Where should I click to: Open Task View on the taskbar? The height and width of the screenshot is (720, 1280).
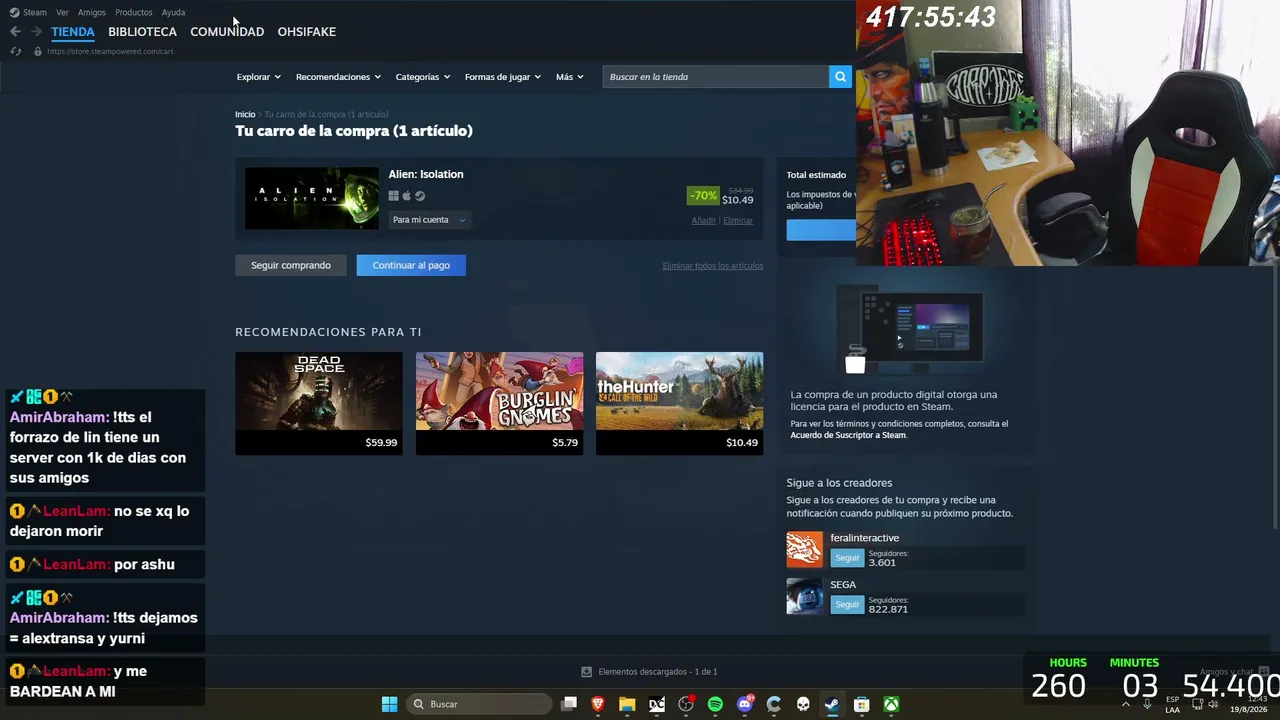tap(569, 704)
